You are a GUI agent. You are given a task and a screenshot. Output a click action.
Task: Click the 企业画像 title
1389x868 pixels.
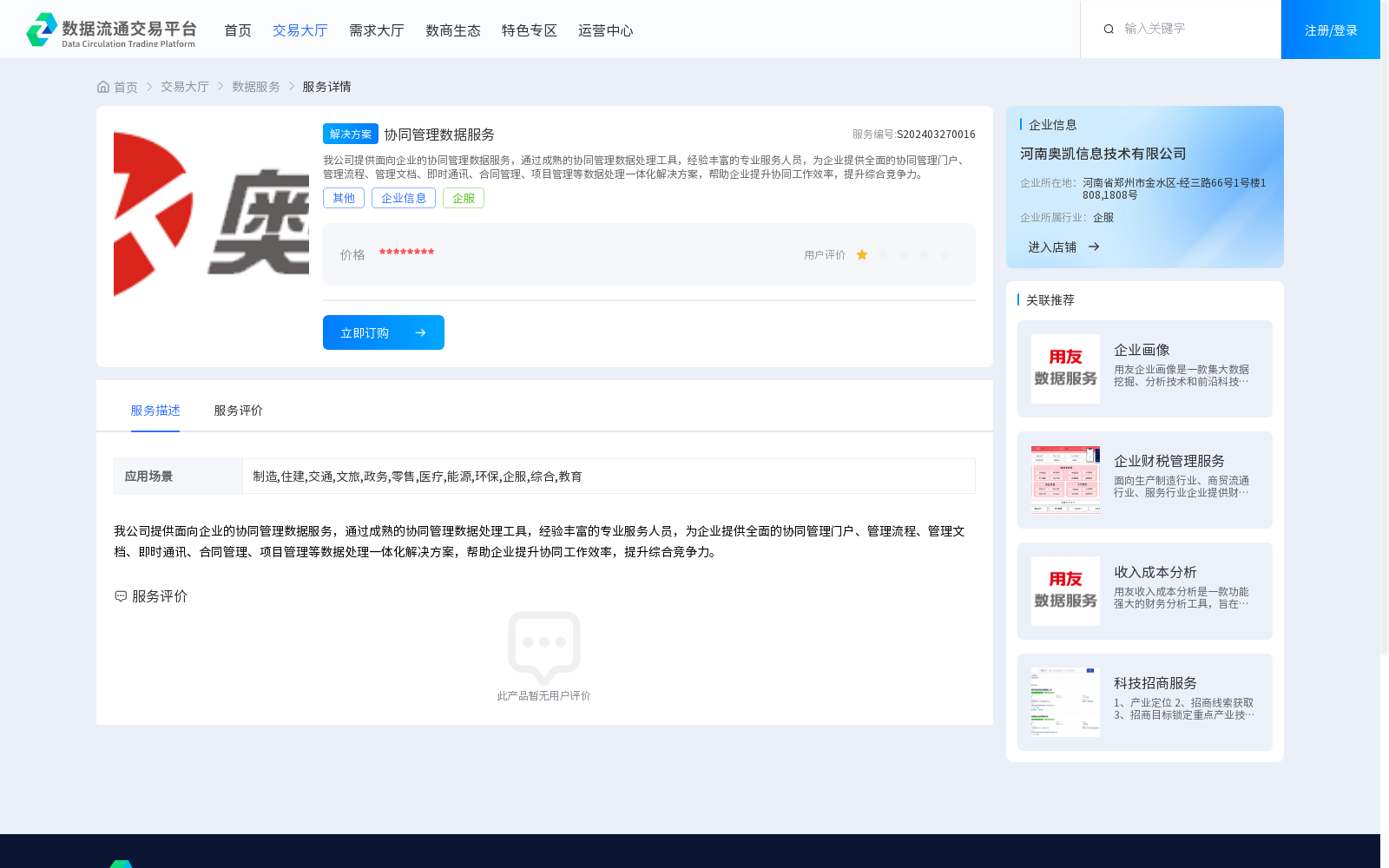pos(1142,350)
